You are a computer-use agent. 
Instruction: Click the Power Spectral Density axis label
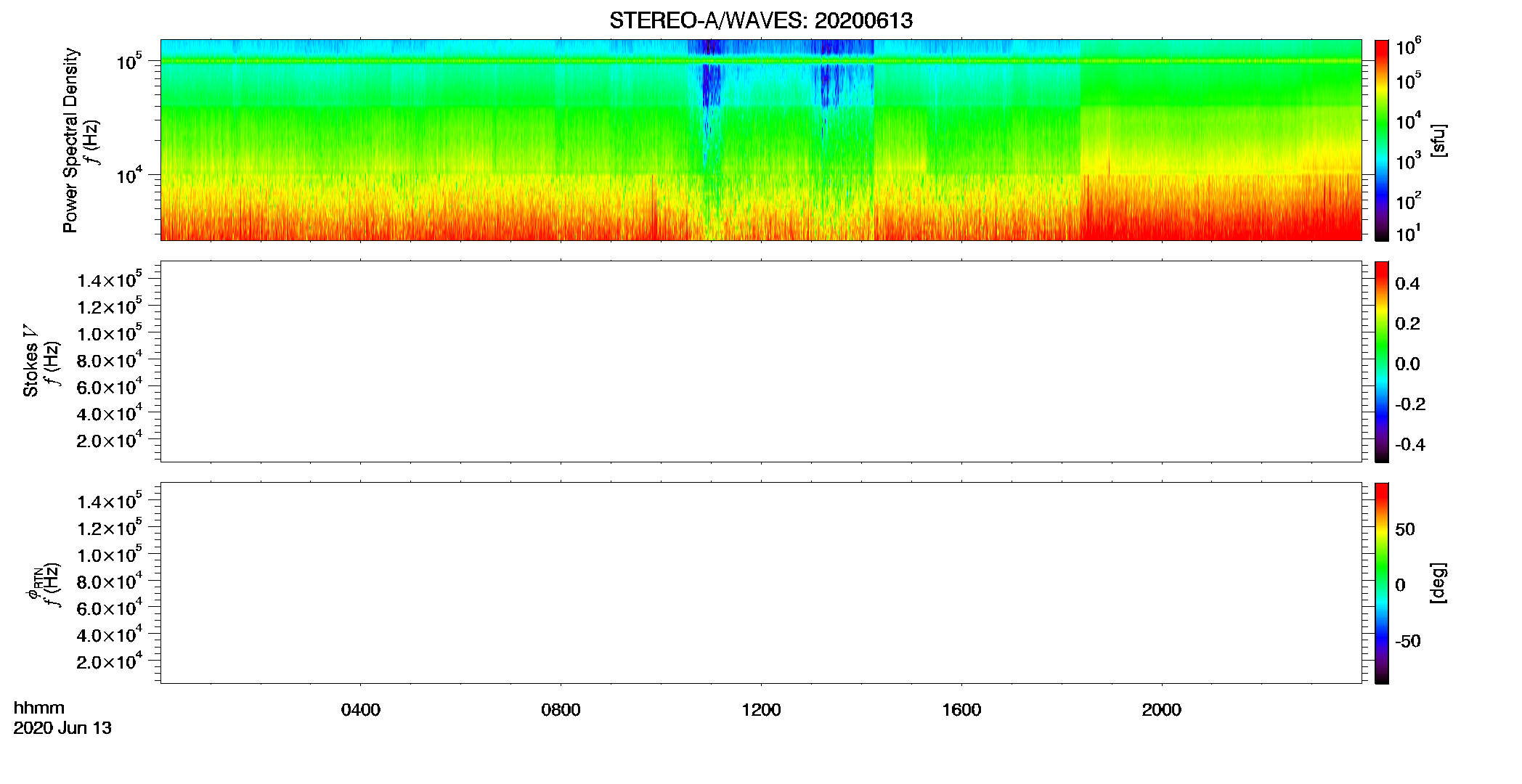[70, 140]
